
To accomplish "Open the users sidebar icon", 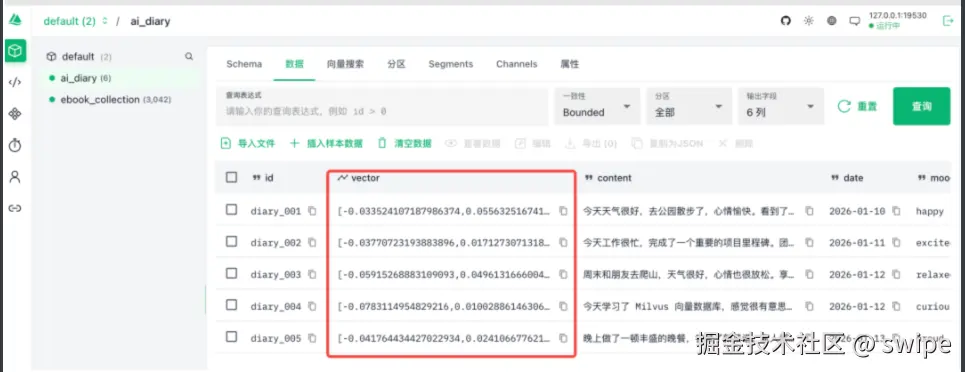I will point(15,177).
